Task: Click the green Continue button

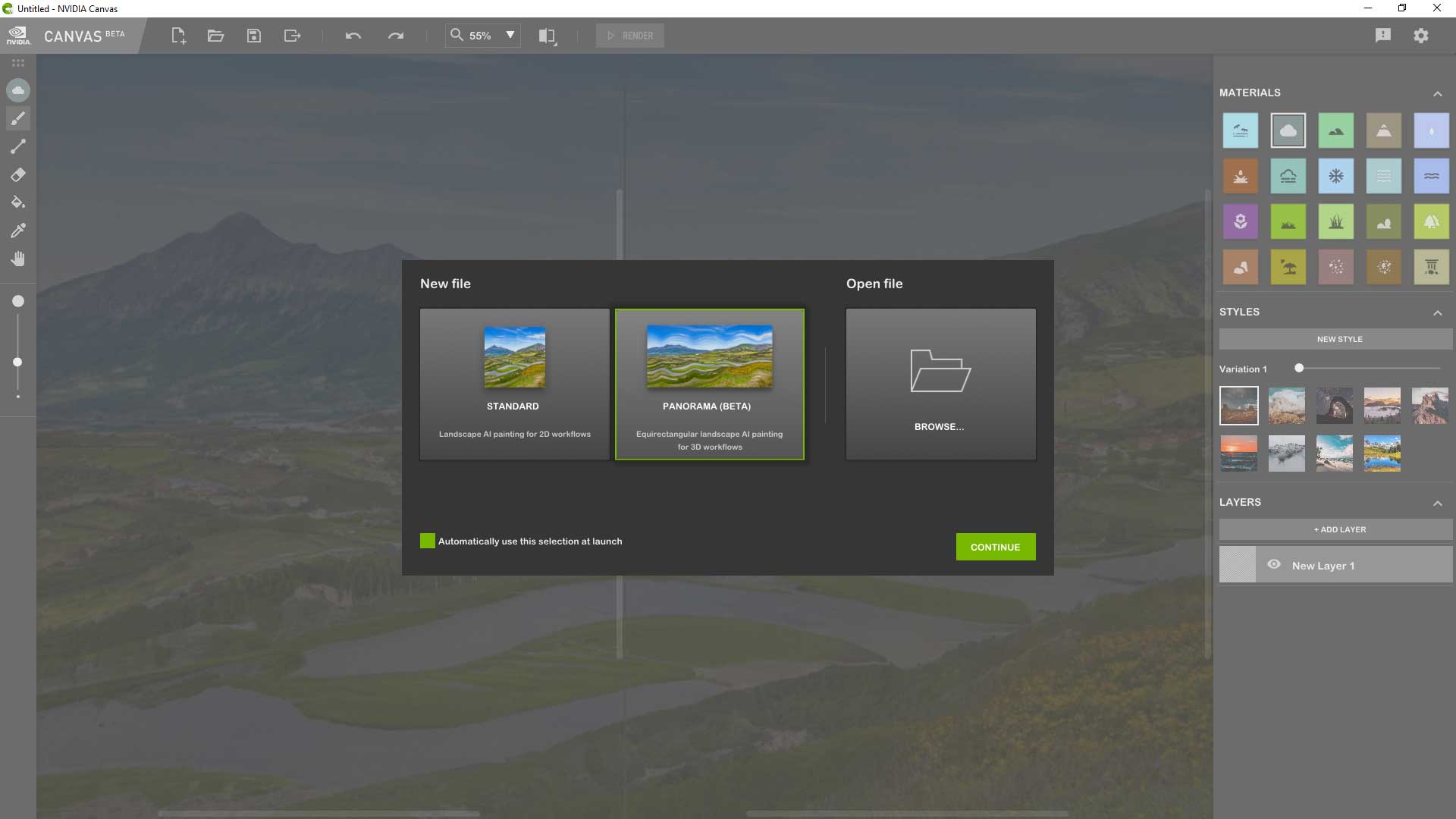Action: (x=996, y=547)
